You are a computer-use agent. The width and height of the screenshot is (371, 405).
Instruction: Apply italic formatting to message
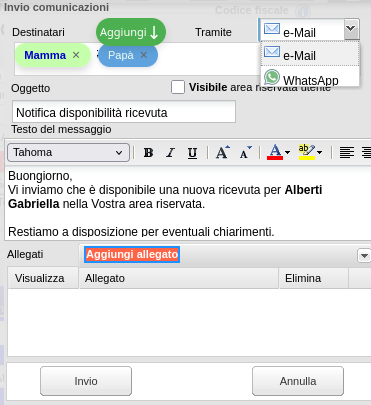click(x=170, y=153)
